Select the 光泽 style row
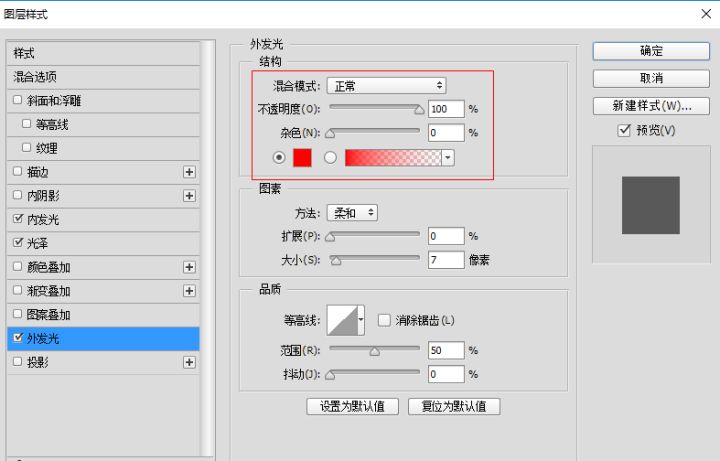 click(x=103, y=243)
